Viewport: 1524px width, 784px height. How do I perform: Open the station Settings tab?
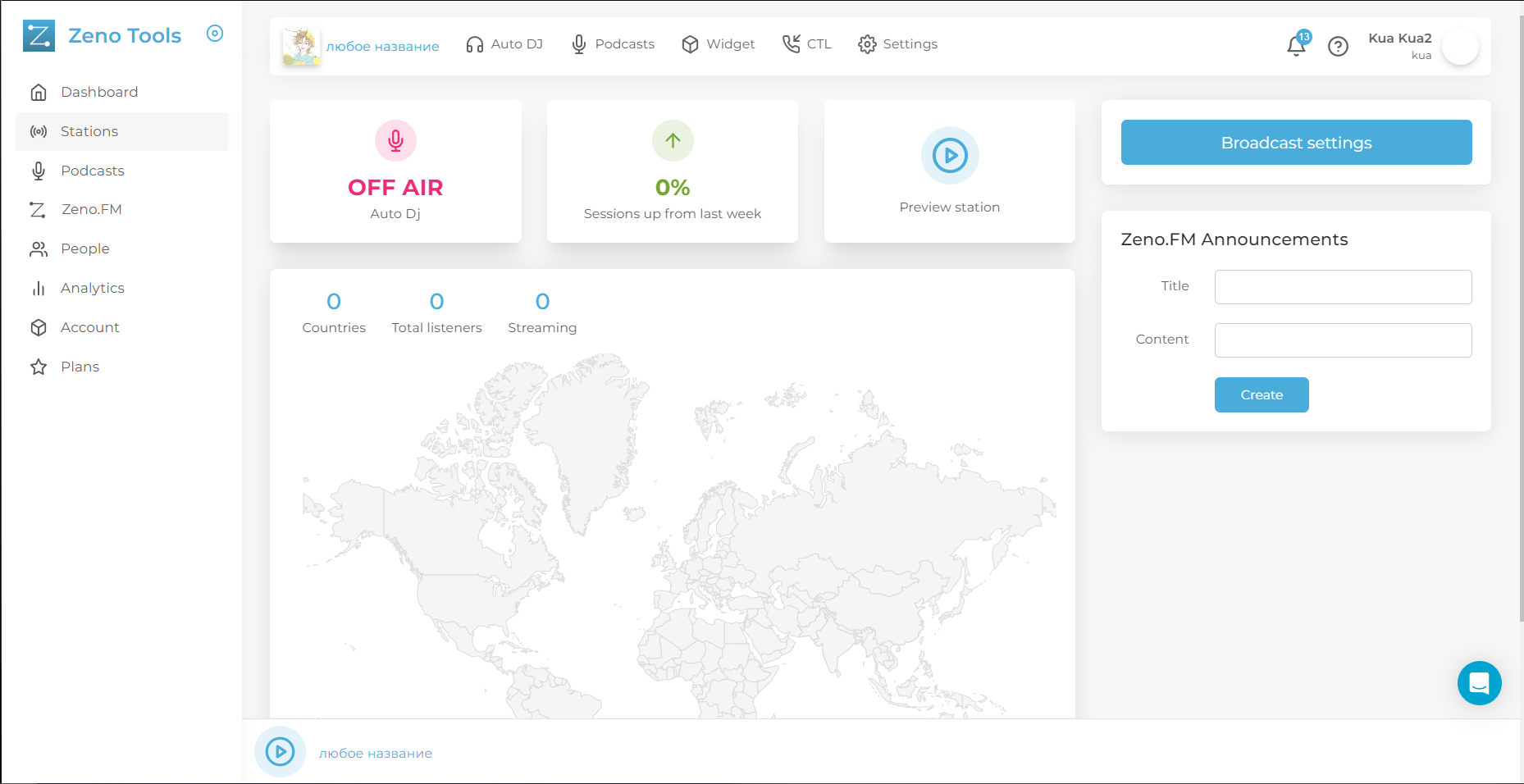click(x=898, y=44)
